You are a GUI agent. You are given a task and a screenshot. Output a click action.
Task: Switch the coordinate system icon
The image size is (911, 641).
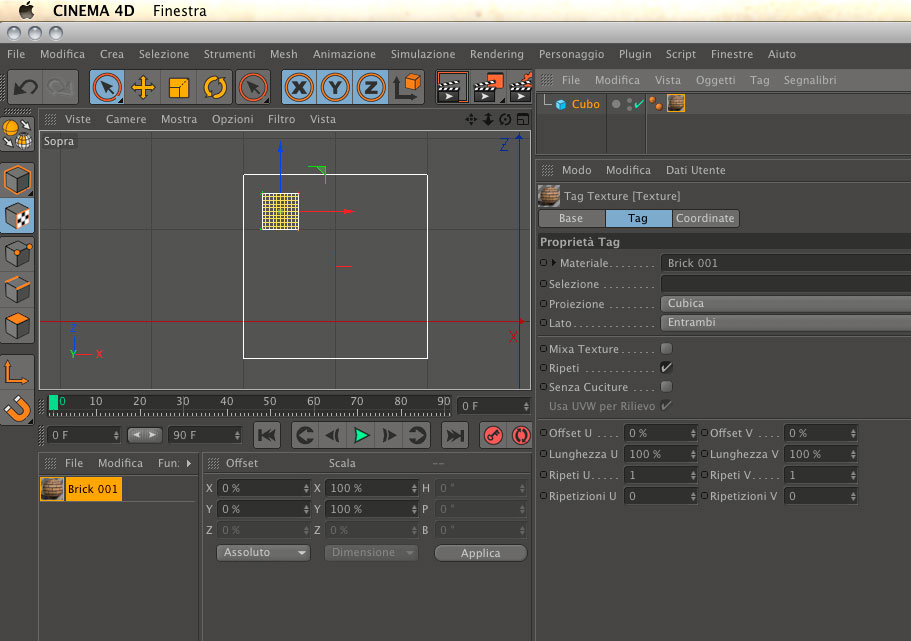point(407,88)
